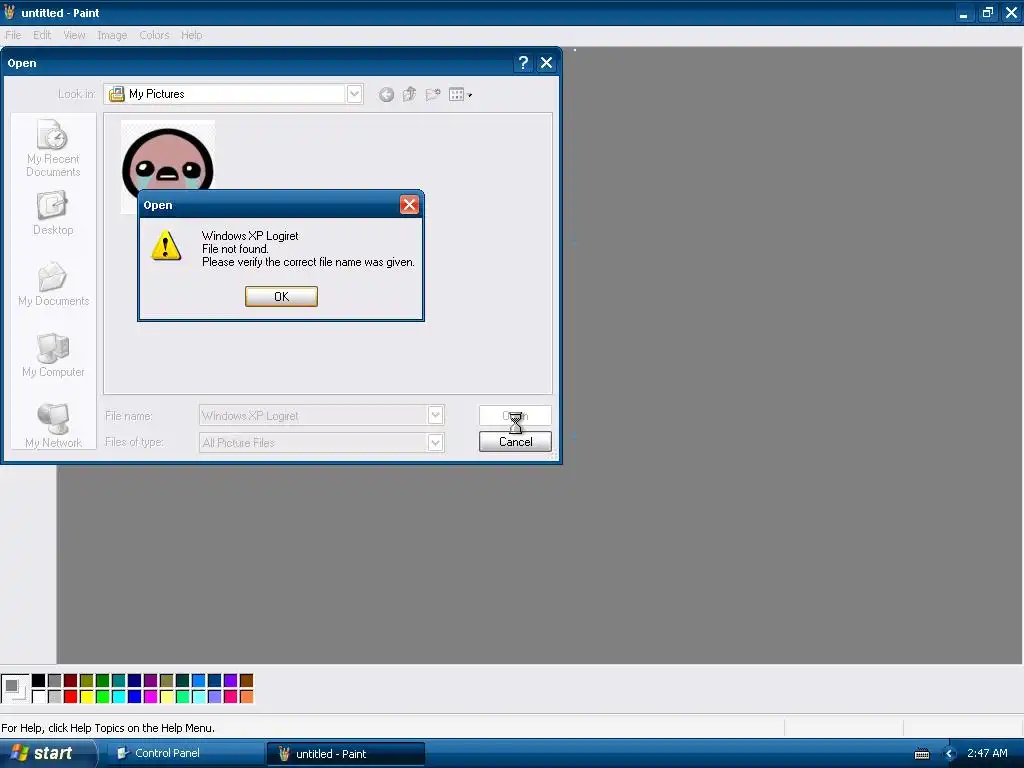The height and width of the screenshot is (768, 1024).
Task: Pick the orange color swatch
Action: pos(246,697)
